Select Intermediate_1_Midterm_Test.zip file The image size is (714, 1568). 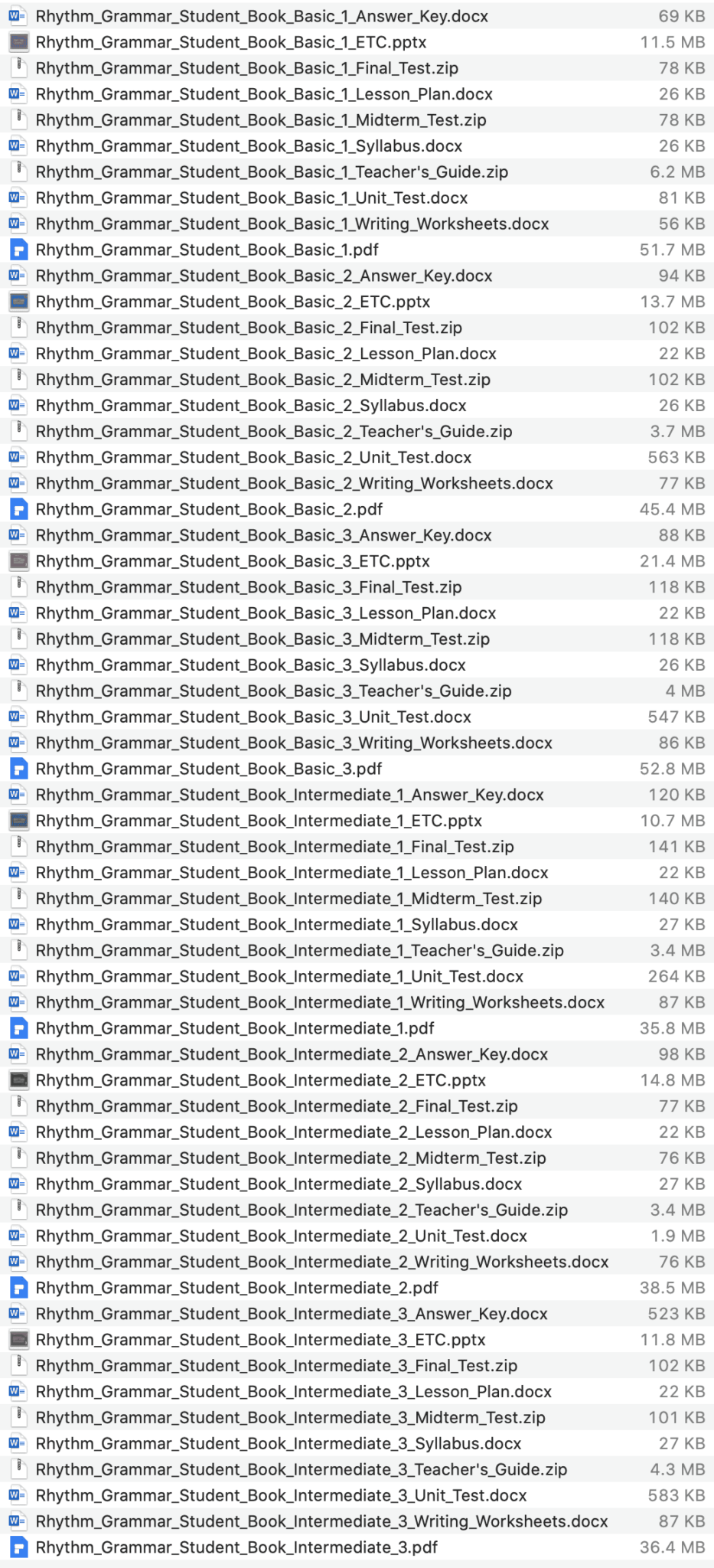click(289, 899)
